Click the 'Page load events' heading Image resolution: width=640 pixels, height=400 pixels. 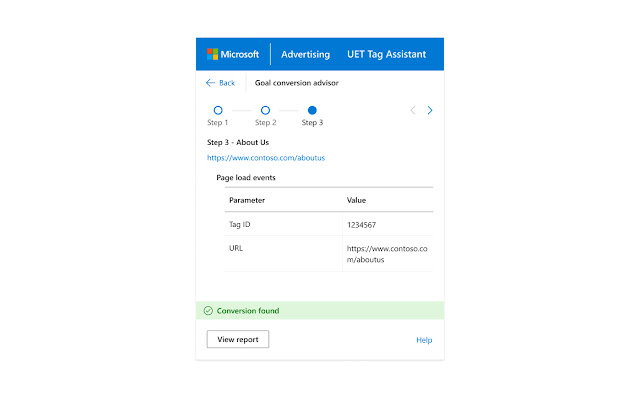click(246, 178)
